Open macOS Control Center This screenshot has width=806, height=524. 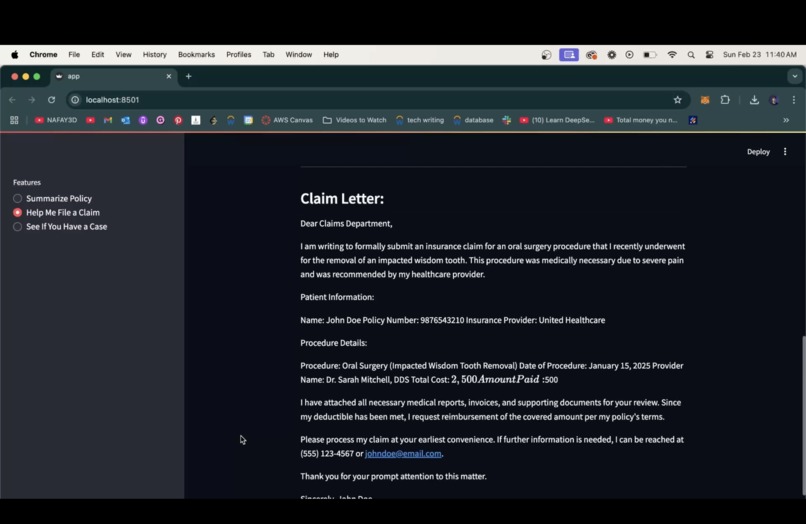709,55
